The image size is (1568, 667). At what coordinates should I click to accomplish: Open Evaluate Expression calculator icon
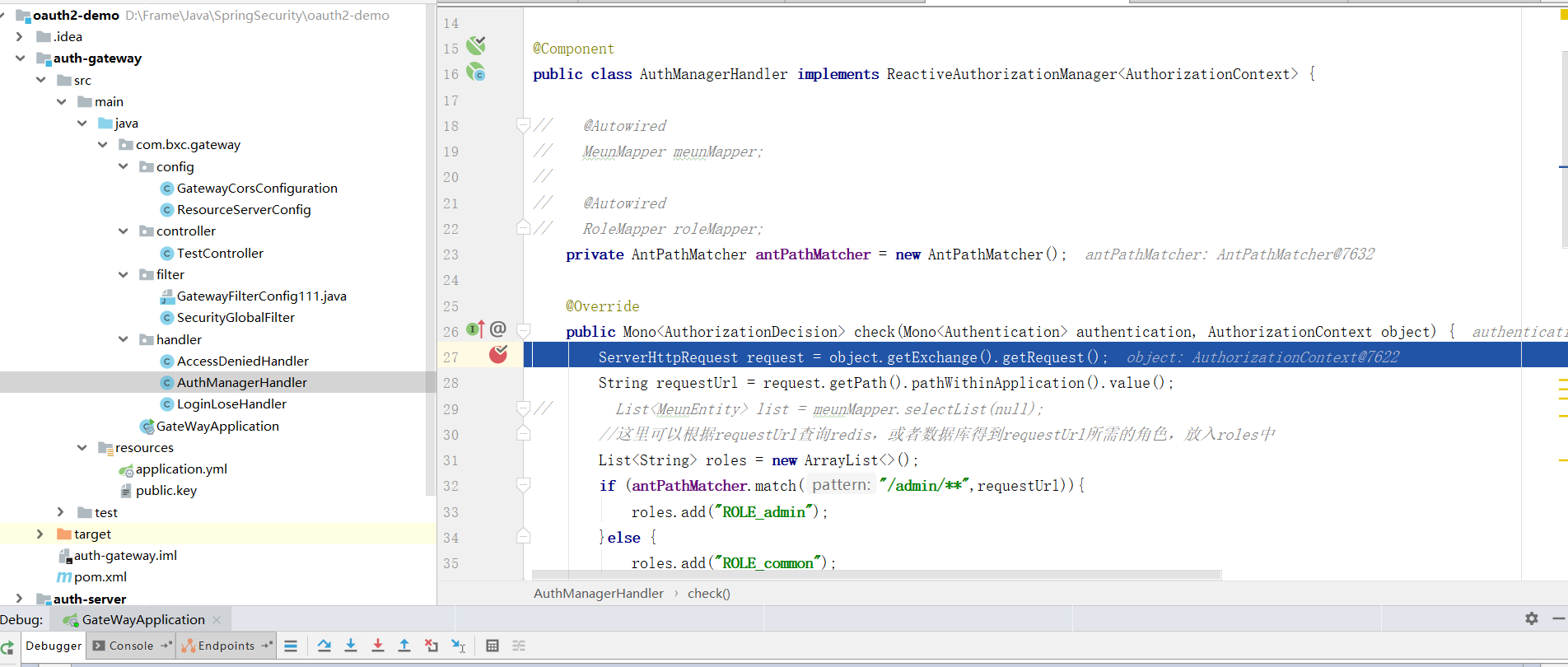pyautogui.click(x=492, y=646)
